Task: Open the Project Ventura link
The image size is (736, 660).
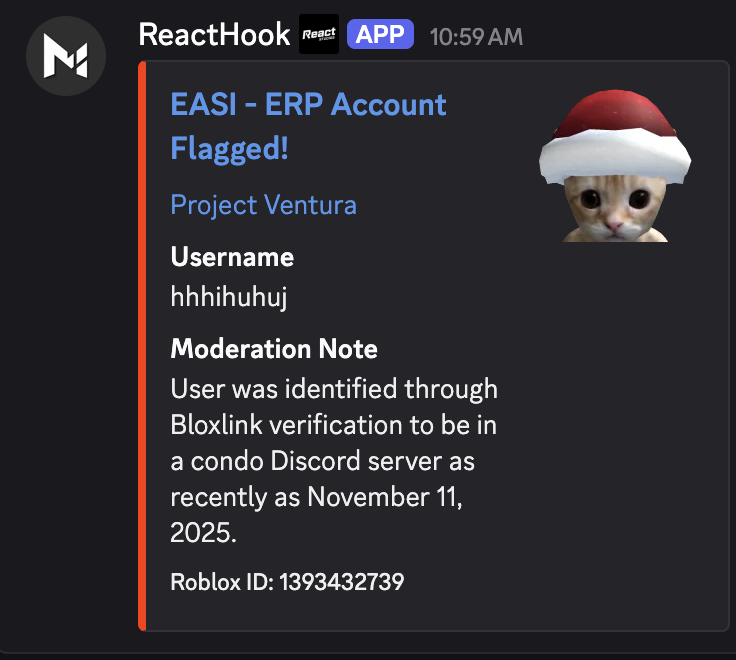Action: (x=263, y=205)
